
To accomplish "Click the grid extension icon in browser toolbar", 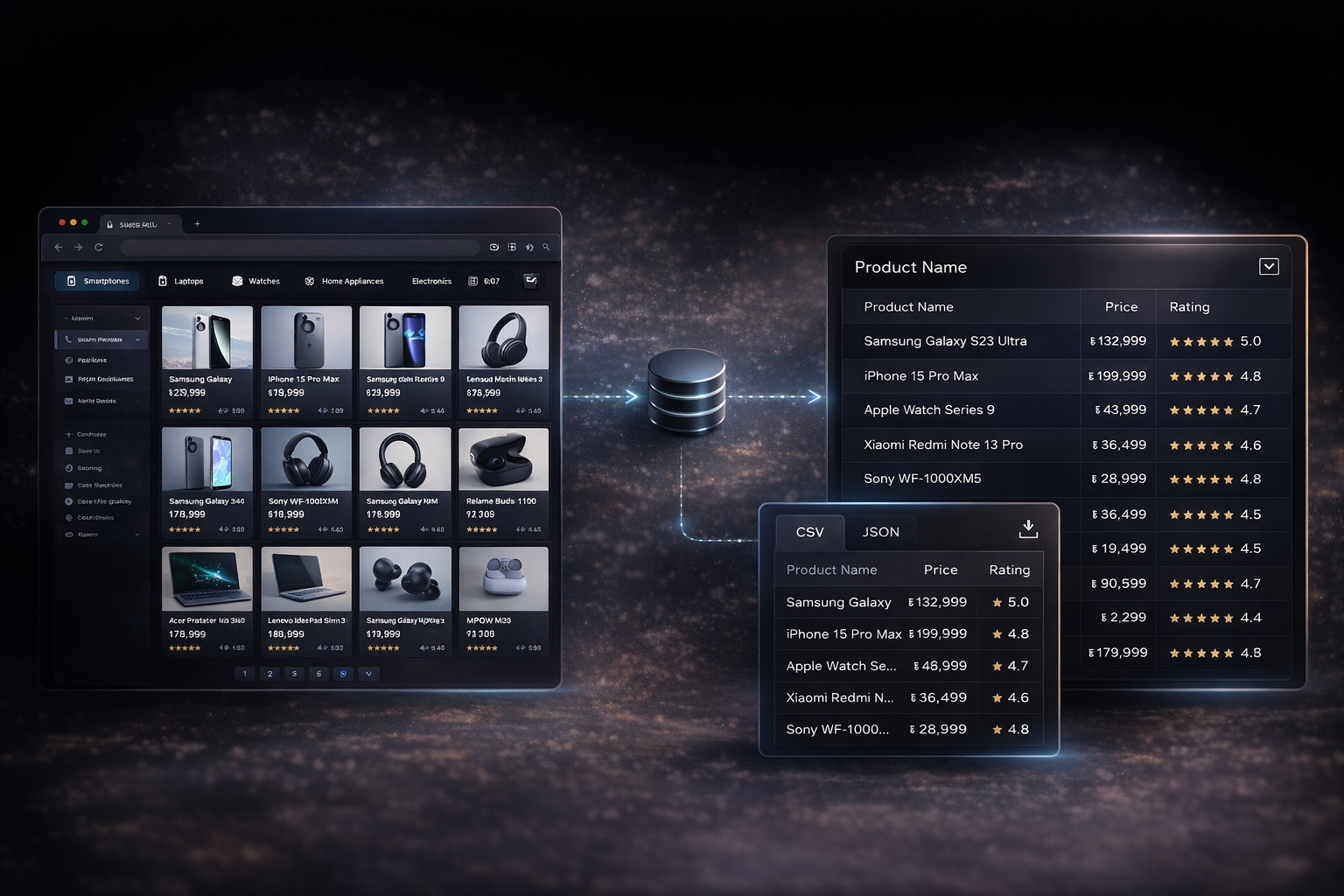I will 512,248.
